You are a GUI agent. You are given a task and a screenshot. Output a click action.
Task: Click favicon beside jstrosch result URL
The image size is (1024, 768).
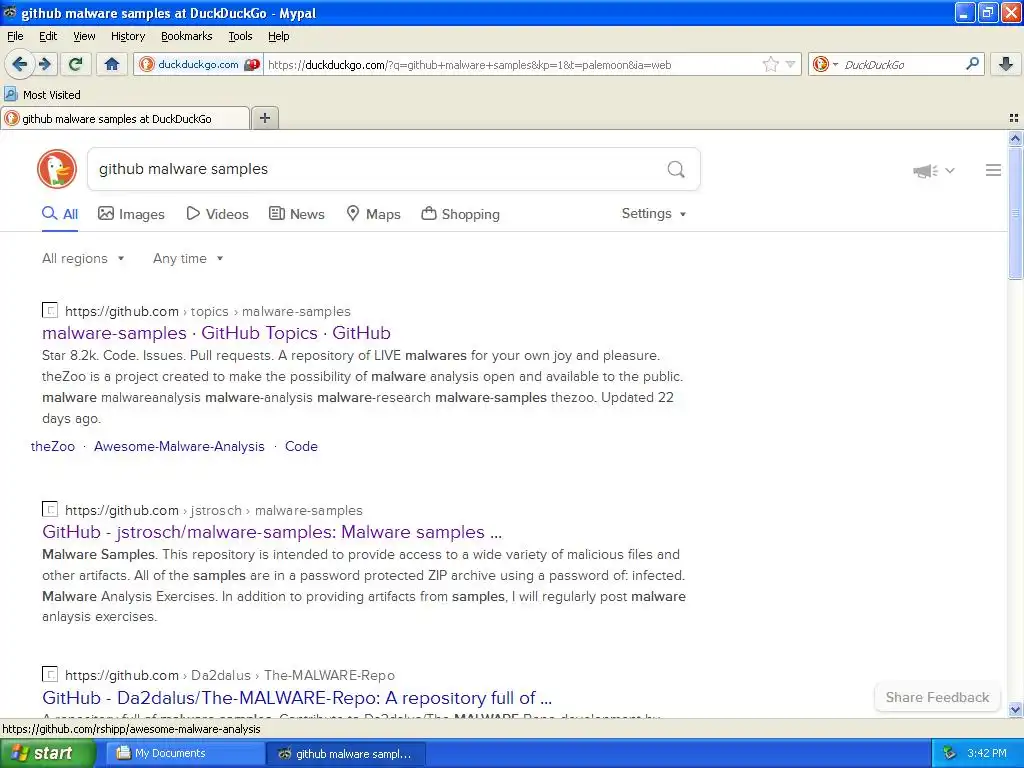coord(50,509)
